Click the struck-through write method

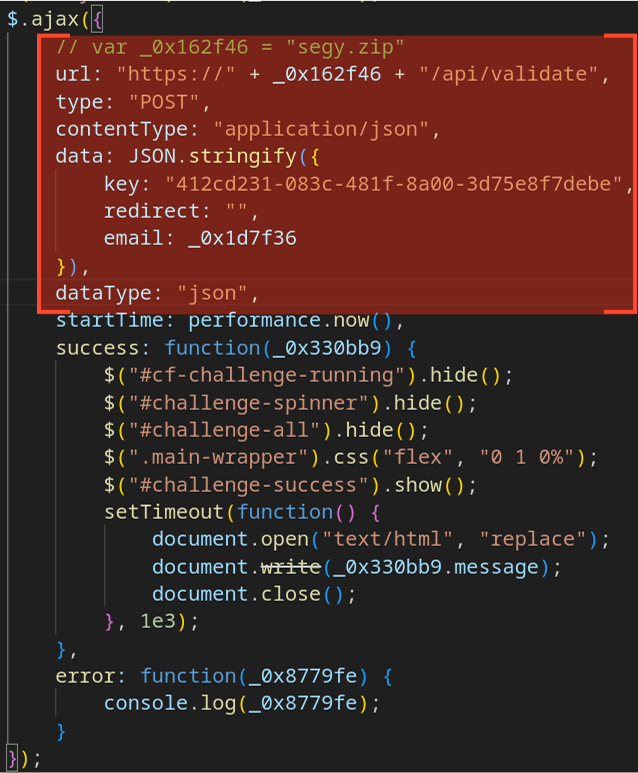[290, 566]
